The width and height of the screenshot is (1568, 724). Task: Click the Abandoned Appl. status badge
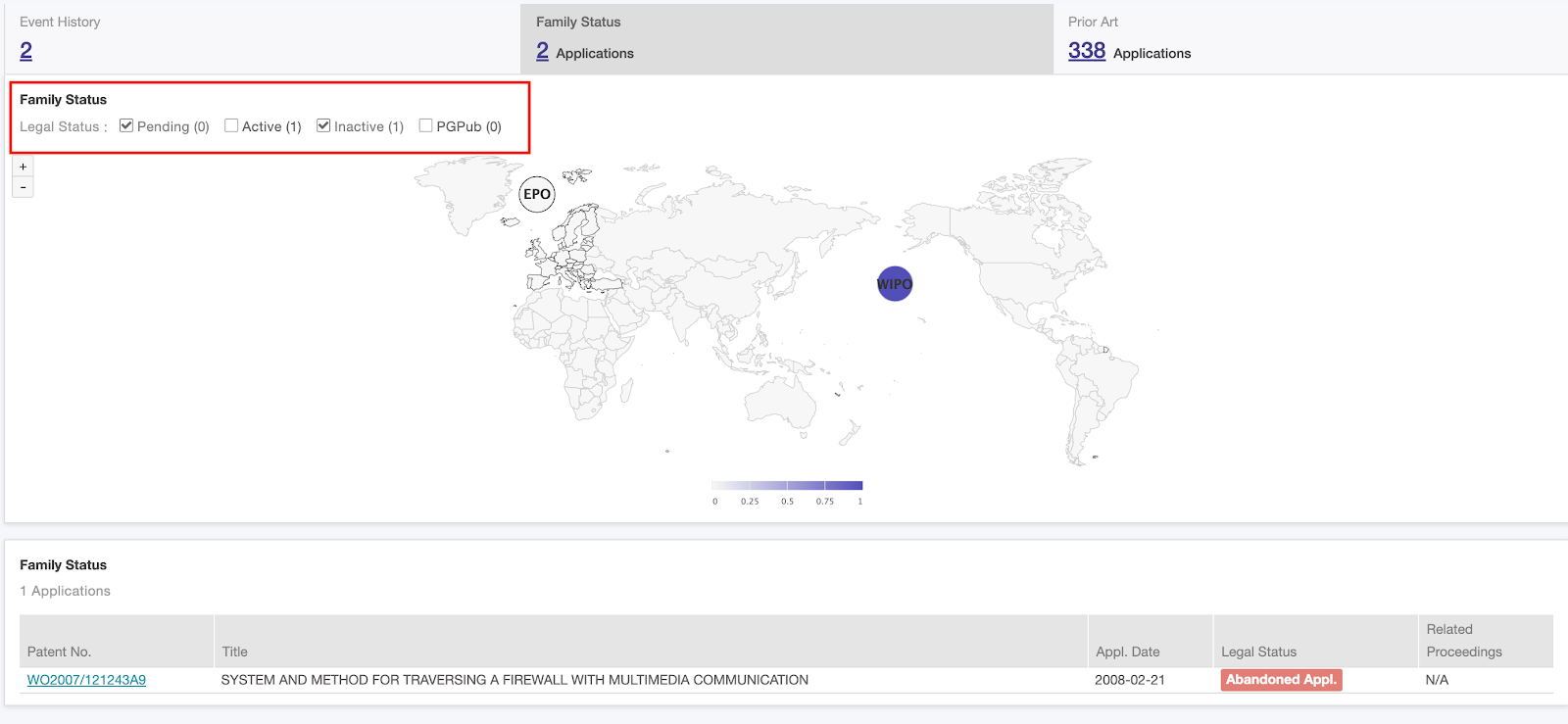coord(1281,680)
